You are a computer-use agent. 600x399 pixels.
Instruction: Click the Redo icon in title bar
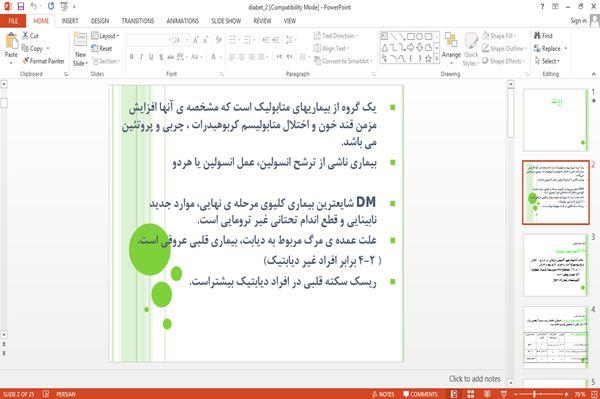coord(51,7)
